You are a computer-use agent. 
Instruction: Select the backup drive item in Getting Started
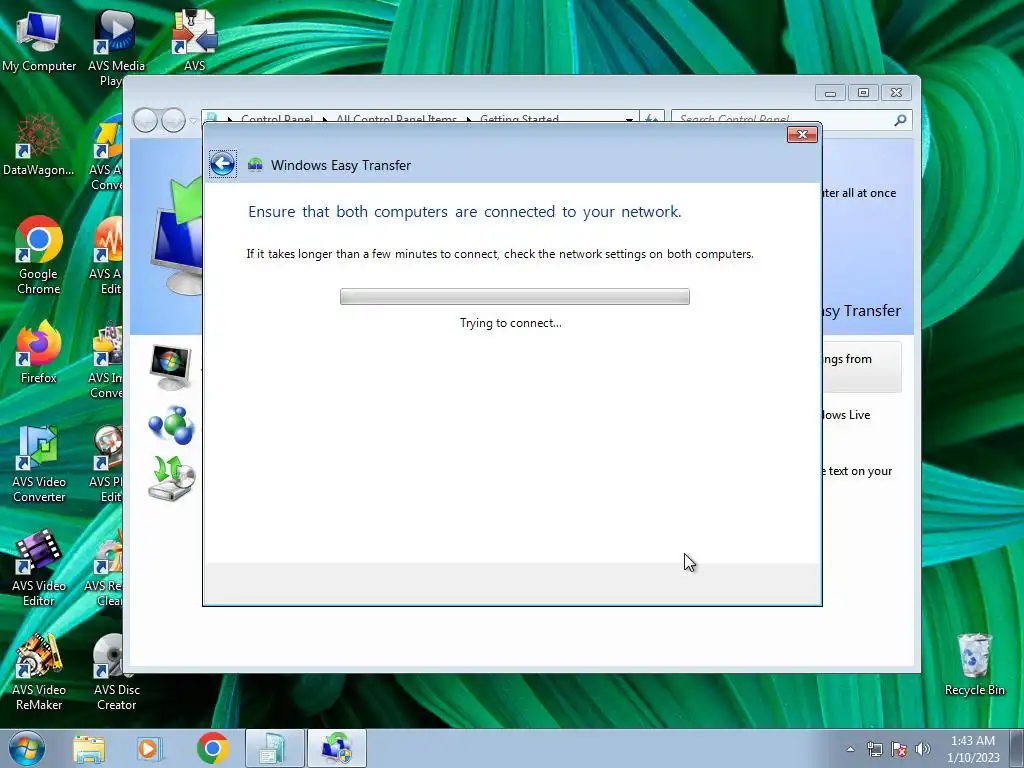(x=172, y=479)
